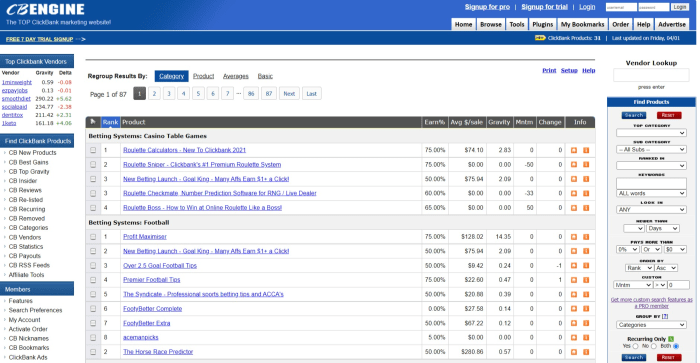Click orange info icon in acemanpicks row

coord(586,338)
